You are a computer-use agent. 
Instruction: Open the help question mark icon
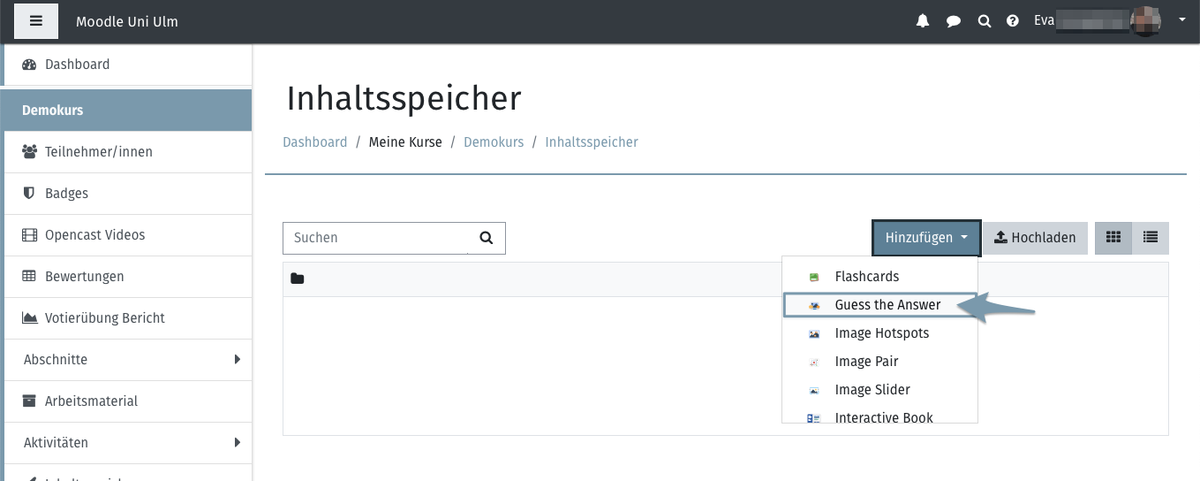pyautogui.click(x=1013, y=21)
